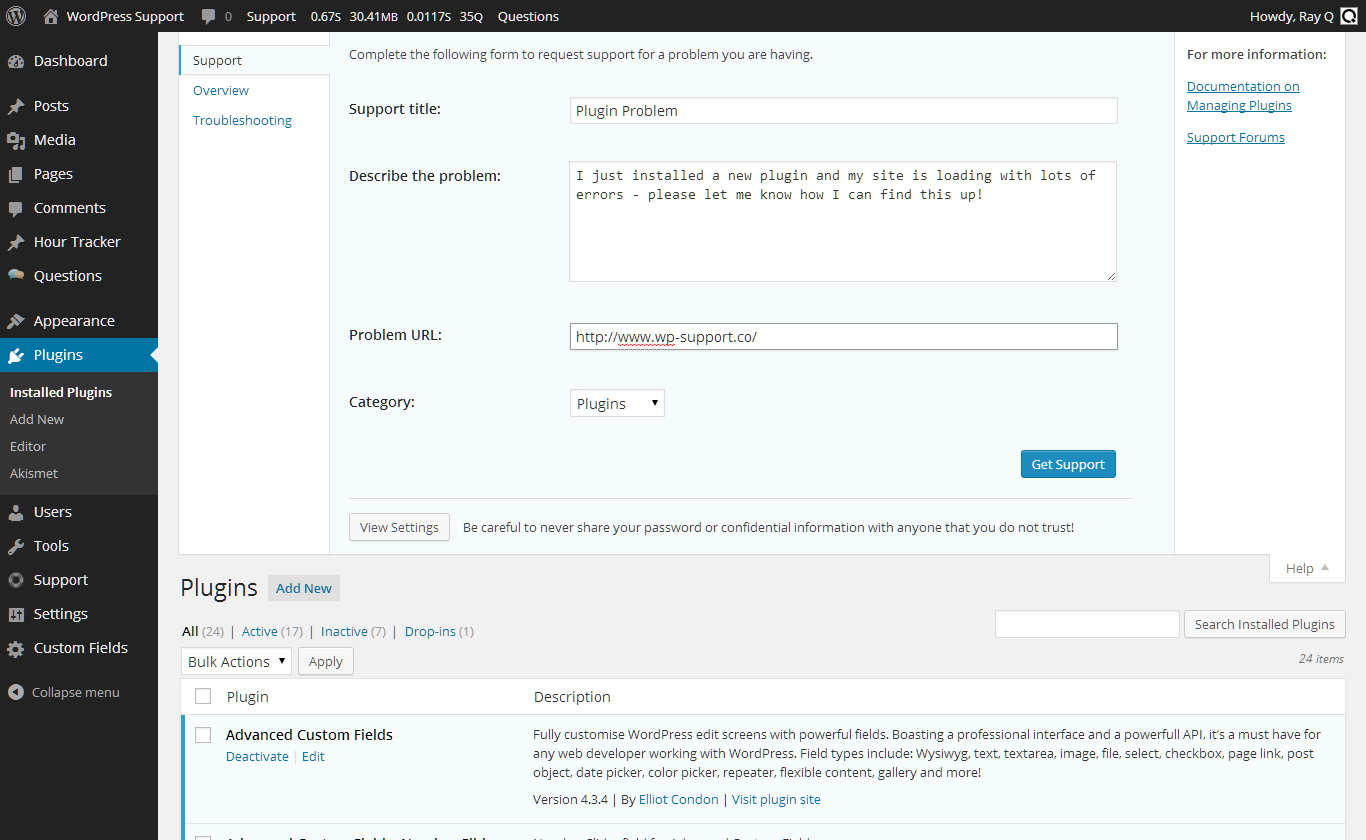Deactivate Advanced Custom Fields plugin
Viewport: 1366px width, 840px height.
(257, 756)
